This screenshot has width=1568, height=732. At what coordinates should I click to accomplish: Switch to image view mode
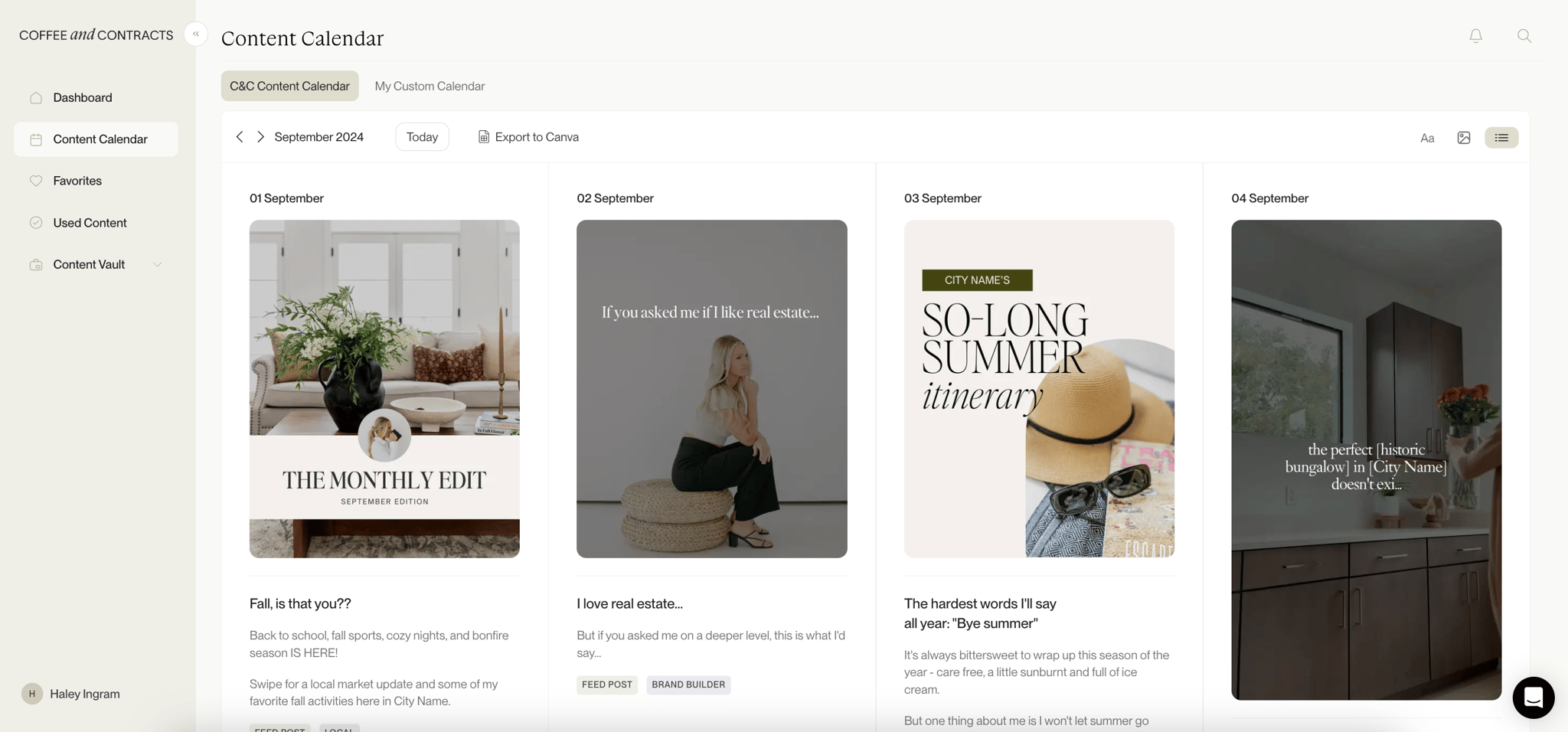click(1465, 137)
